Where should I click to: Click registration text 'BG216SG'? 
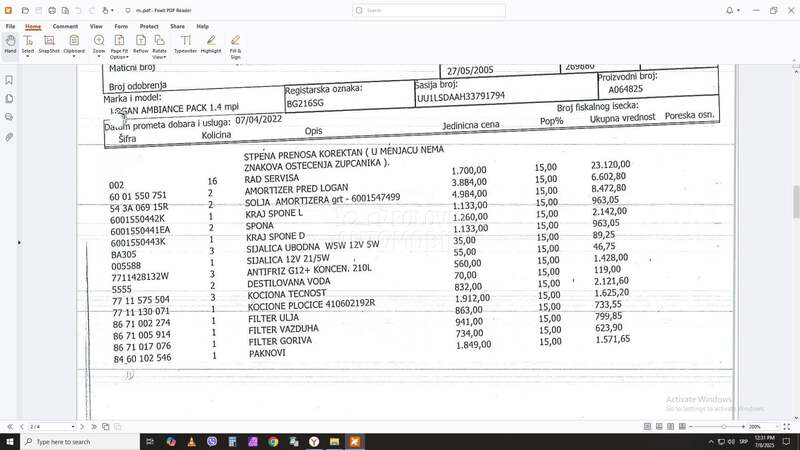pos(305,104)
